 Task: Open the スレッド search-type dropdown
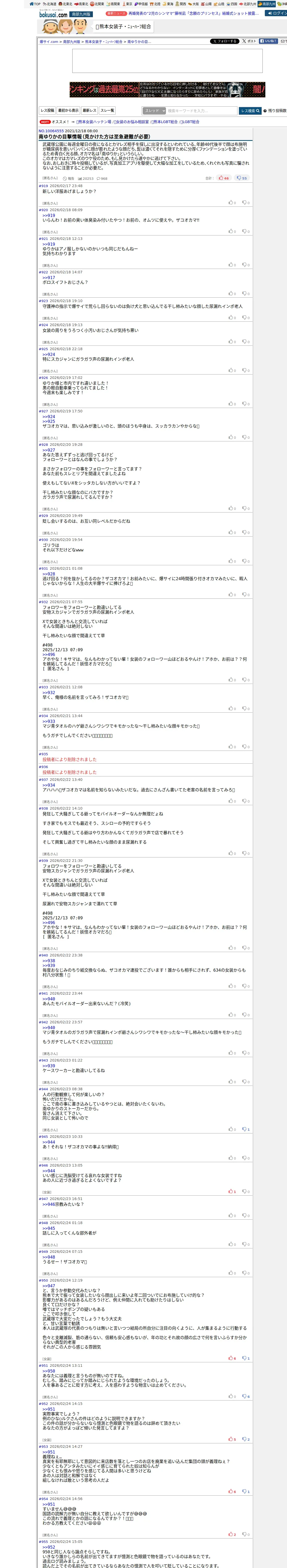pyautogui.click(x=154, y=111)
